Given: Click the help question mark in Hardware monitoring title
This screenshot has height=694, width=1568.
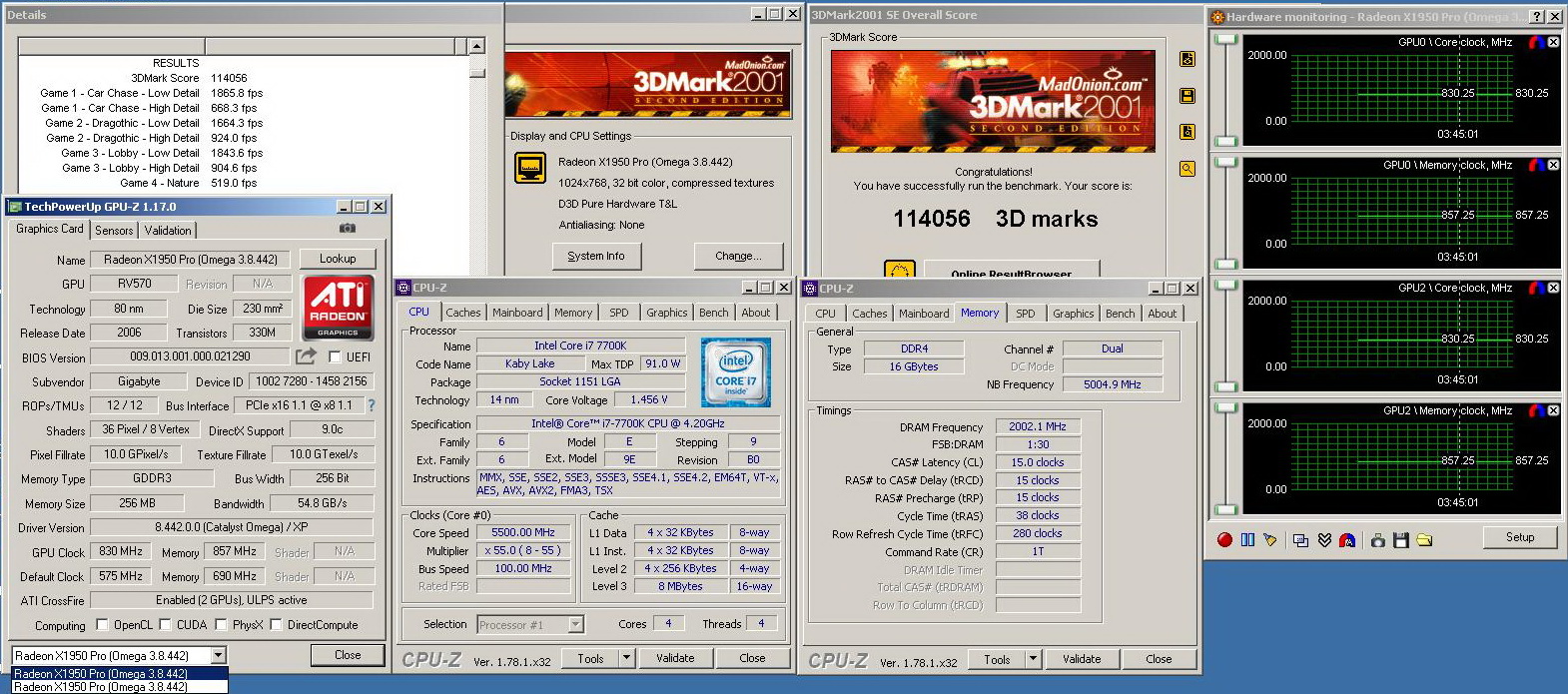Looking at the screenshot, I should point(1537,17).
